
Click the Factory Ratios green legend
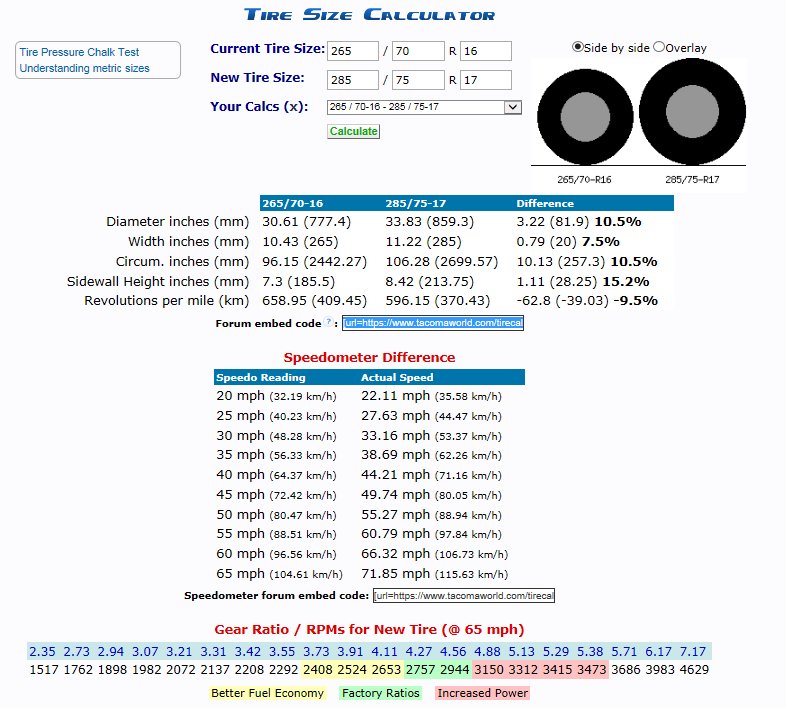(x=380, y=693)
